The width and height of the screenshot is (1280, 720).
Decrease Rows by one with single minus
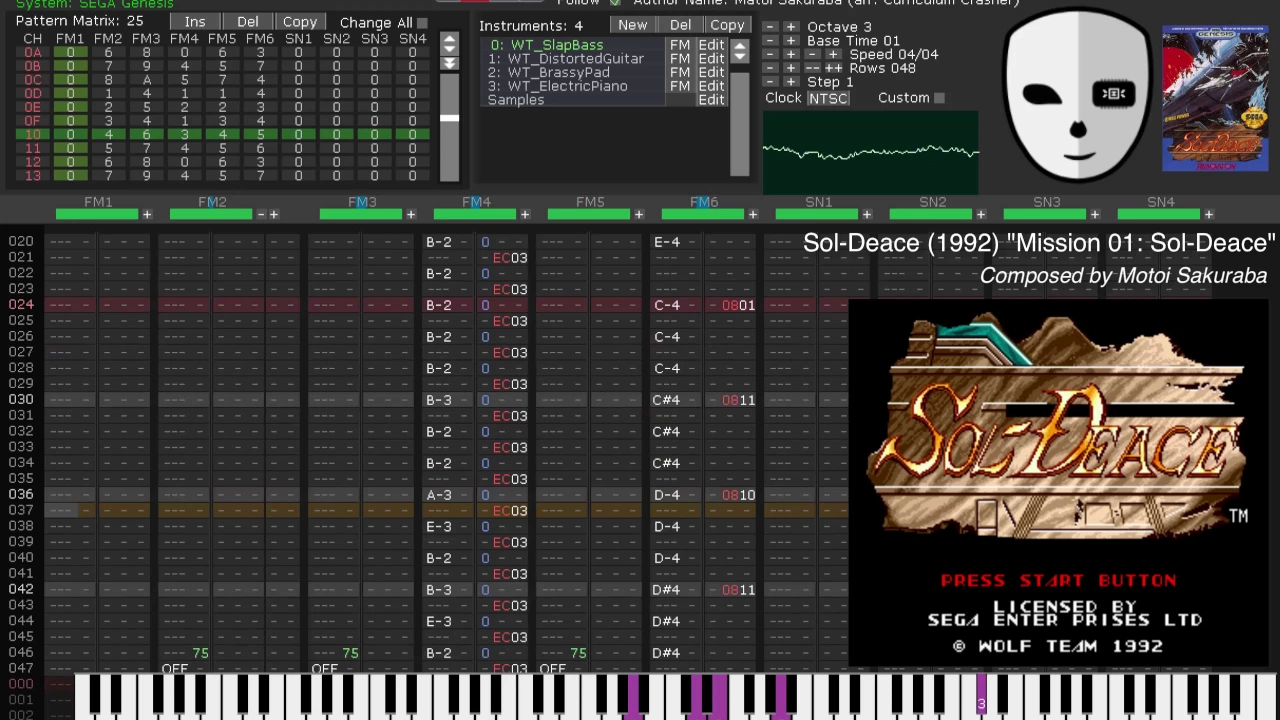[x=770, y=68]
